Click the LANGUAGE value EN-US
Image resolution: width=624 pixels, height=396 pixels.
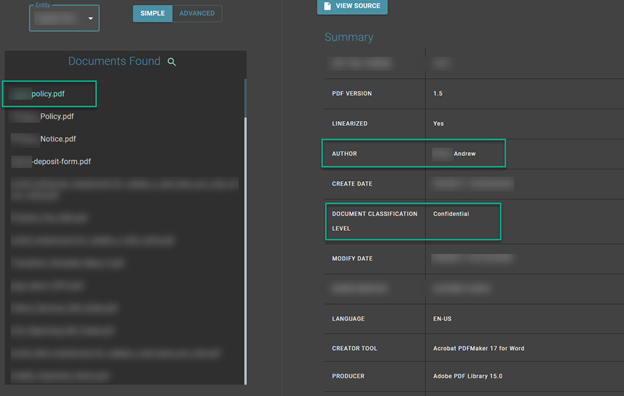click(442, 319)
